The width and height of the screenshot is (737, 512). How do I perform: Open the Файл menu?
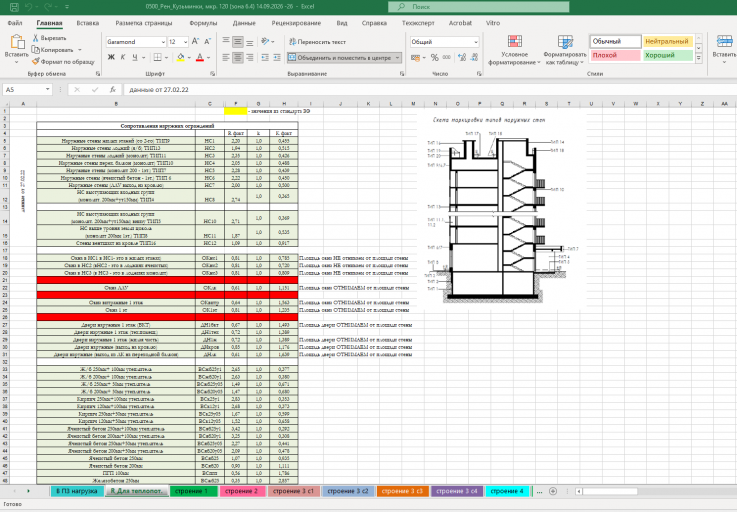(15, 23)
